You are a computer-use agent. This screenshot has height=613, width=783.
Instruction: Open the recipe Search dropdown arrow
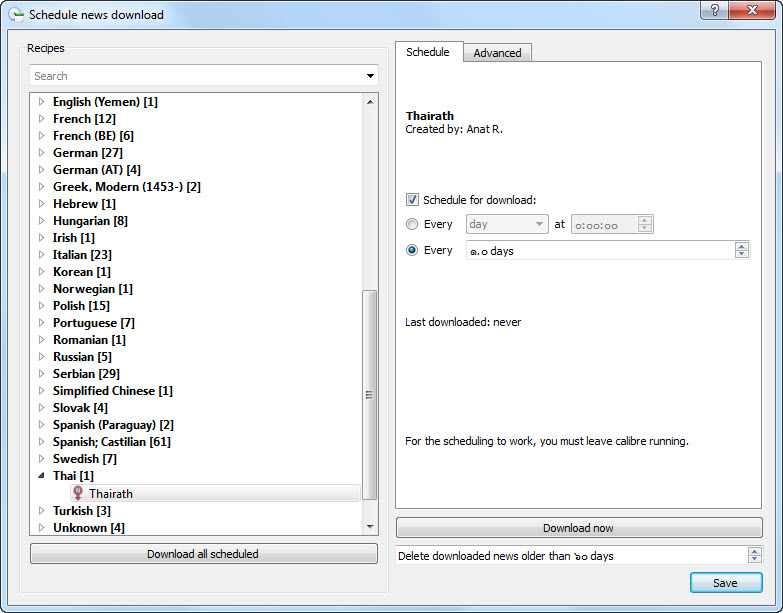click(370, 76)
